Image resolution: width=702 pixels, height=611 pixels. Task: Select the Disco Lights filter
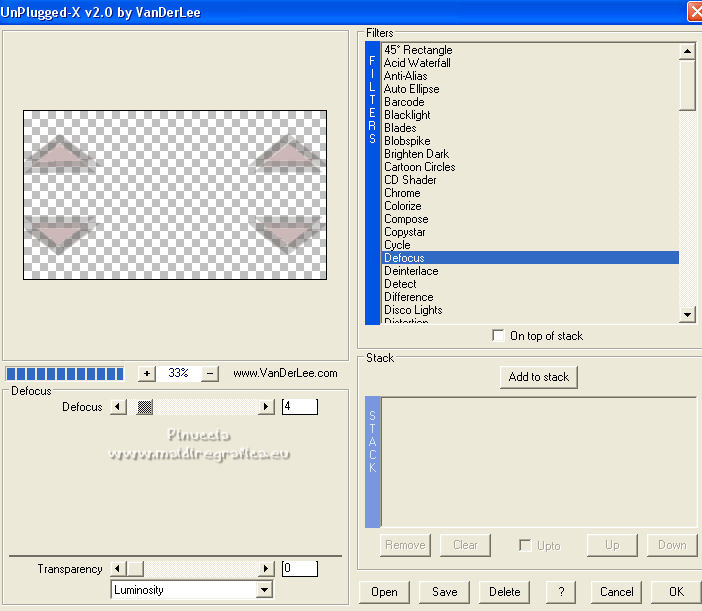531,309
